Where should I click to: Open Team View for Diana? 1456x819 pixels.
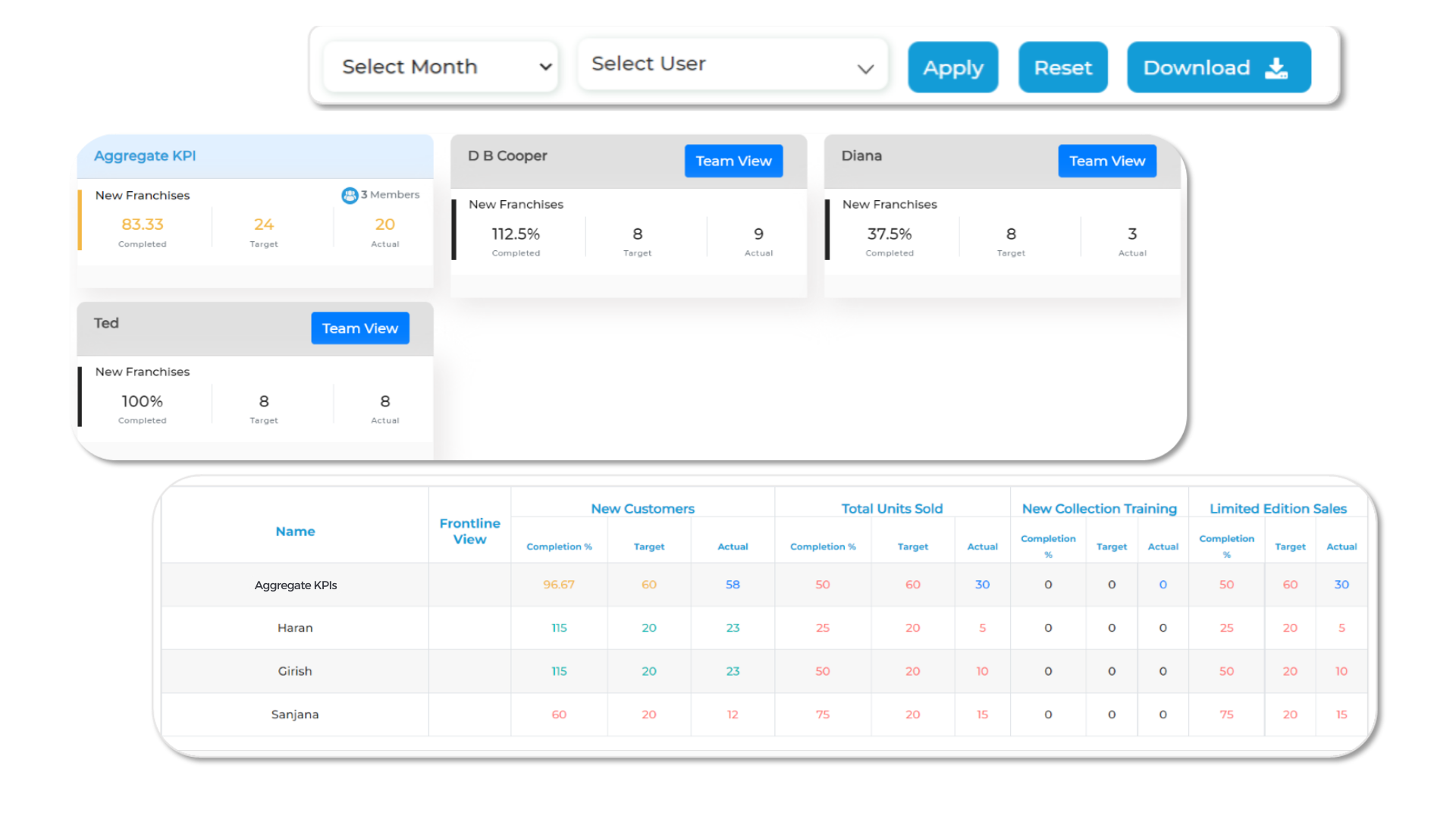(1107, 161)
